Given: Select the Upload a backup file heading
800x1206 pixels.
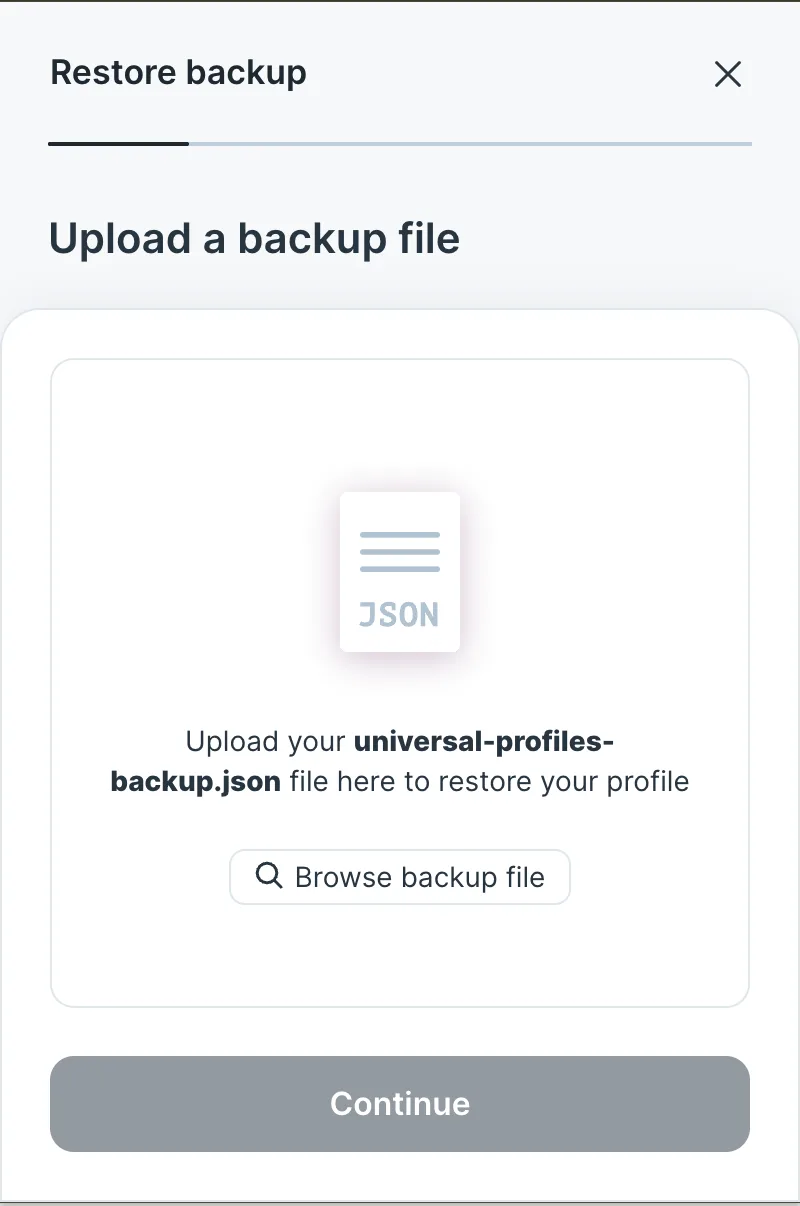Looking at the screenshot, I should pos(254,239).
